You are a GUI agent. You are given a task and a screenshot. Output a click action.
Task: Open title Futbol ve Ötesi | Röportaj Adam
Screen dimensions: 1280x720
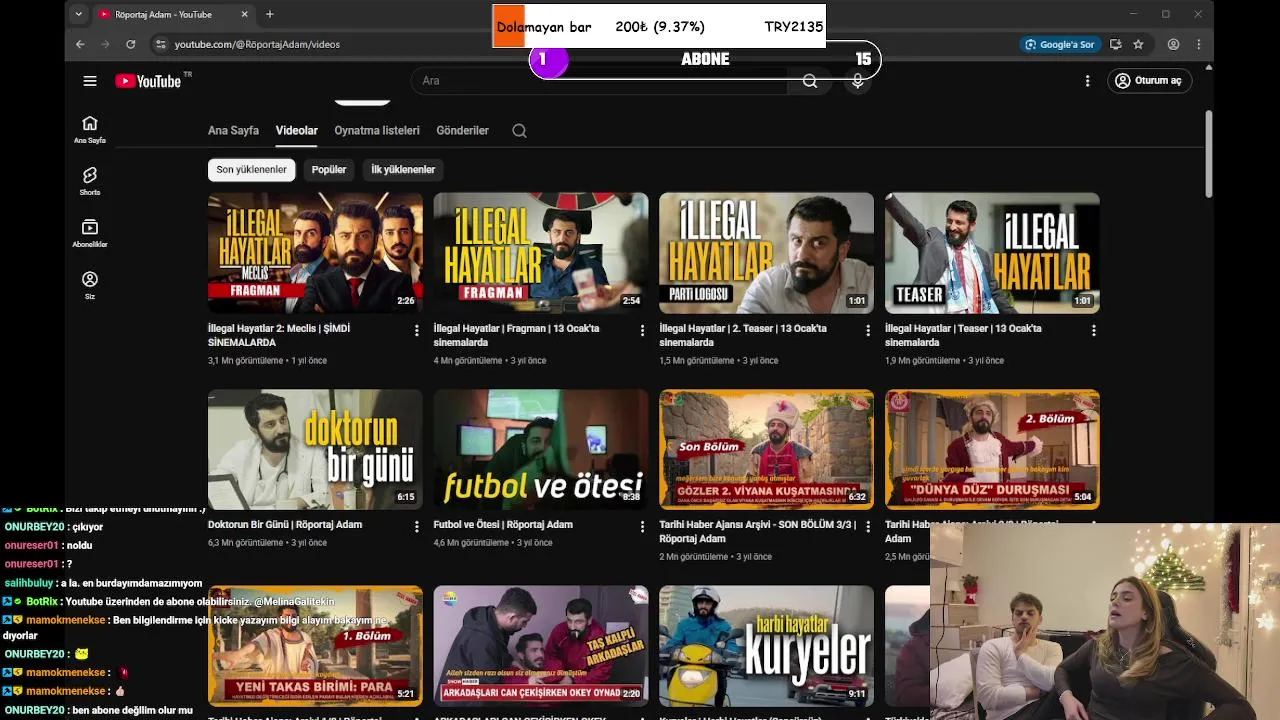click(503, 524)
